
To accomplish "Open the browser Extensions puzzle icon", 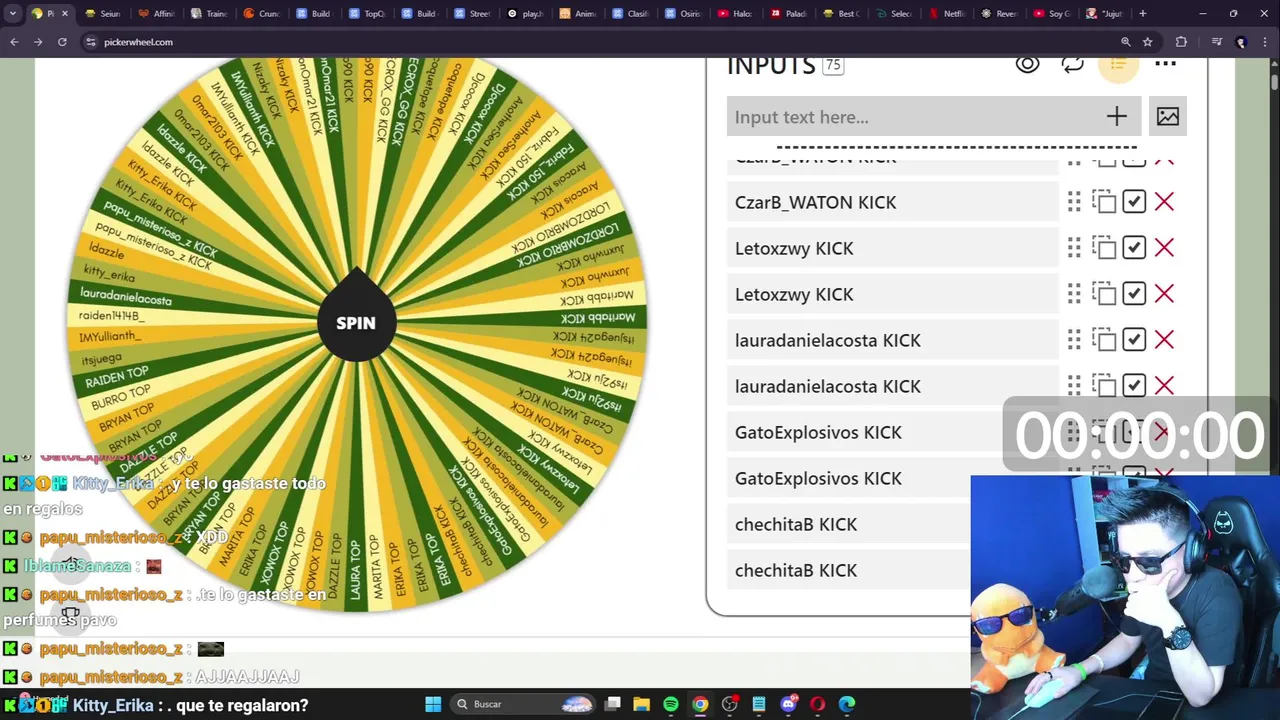I will (x=1182, y=42).
